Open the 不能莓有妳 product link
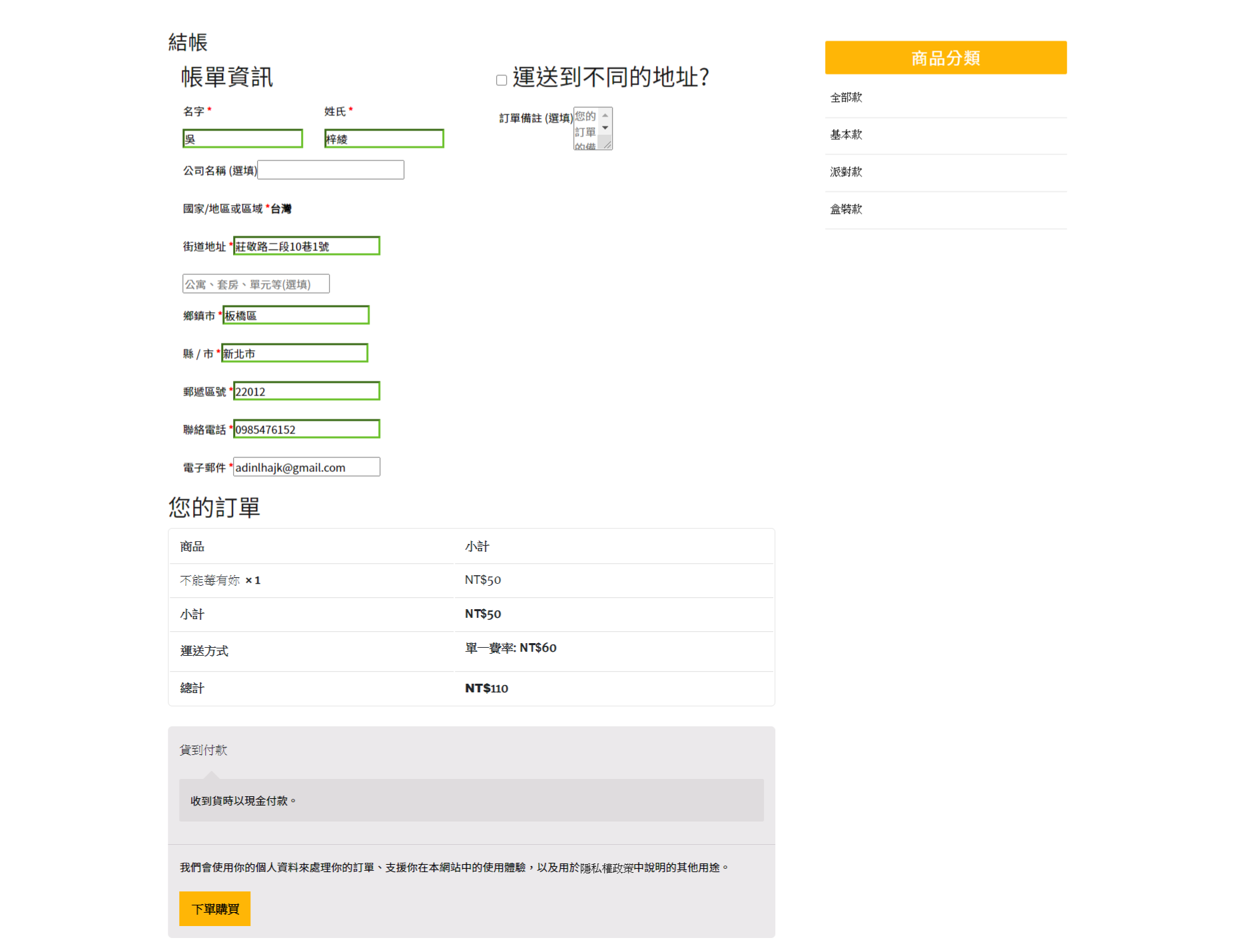Image resolution: width=1256 pixels, height=952 pixels. (210, 581)
